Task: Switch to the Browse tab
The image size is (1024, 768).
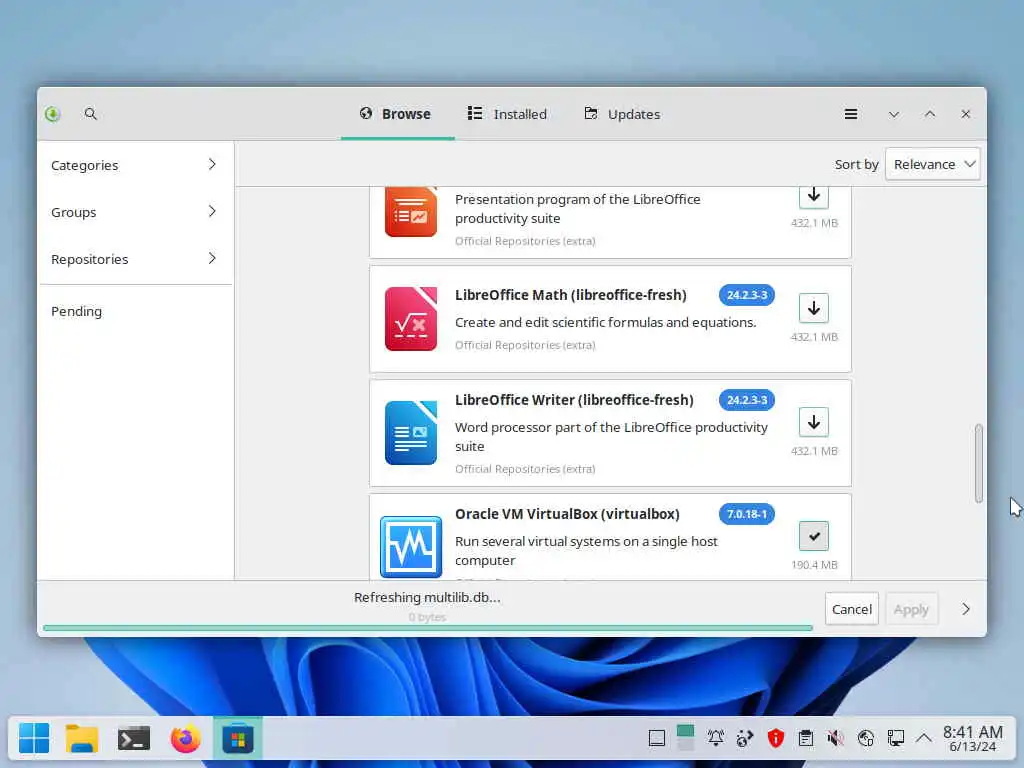Action: [x=397, y=114]
